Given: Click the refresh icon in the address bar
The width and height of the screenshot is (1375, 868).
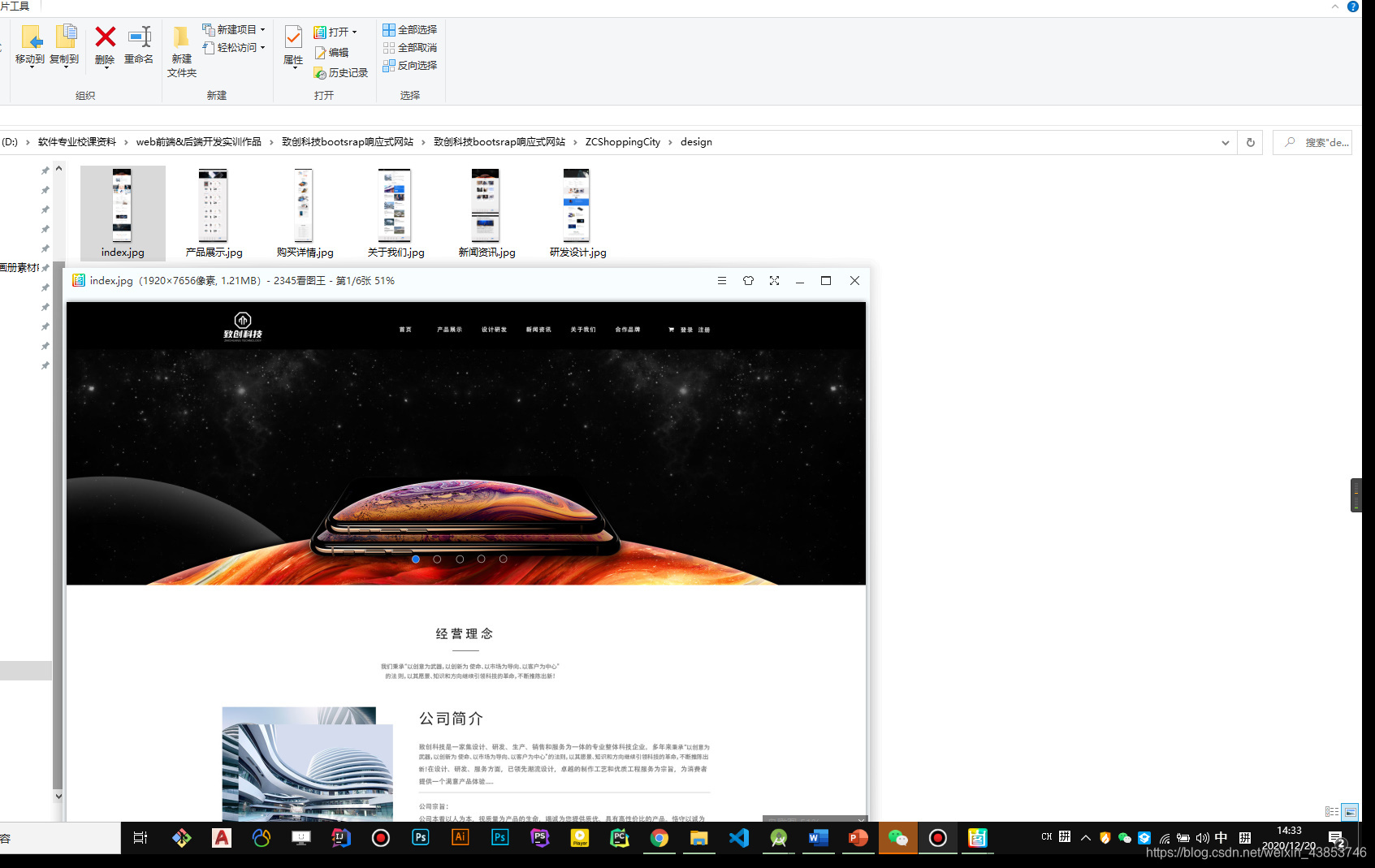Looking at the screenshot, I should (x=1249, y=141).
